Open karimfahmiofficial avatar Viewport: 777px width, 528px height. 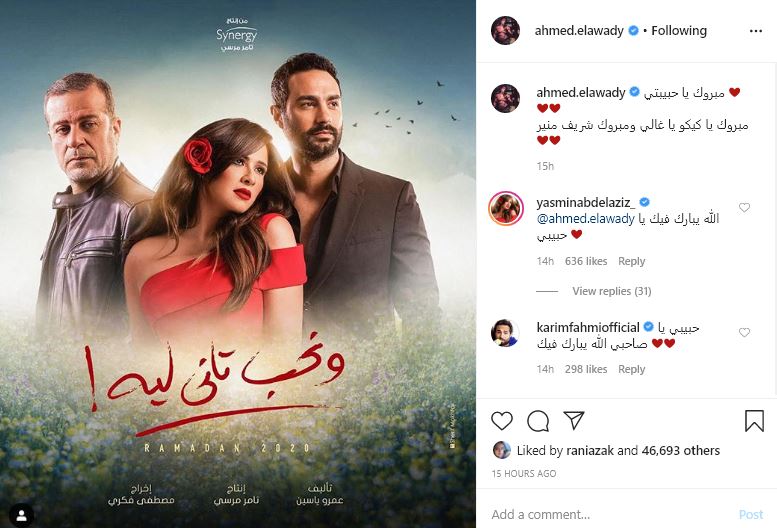(x=505, y=332)
